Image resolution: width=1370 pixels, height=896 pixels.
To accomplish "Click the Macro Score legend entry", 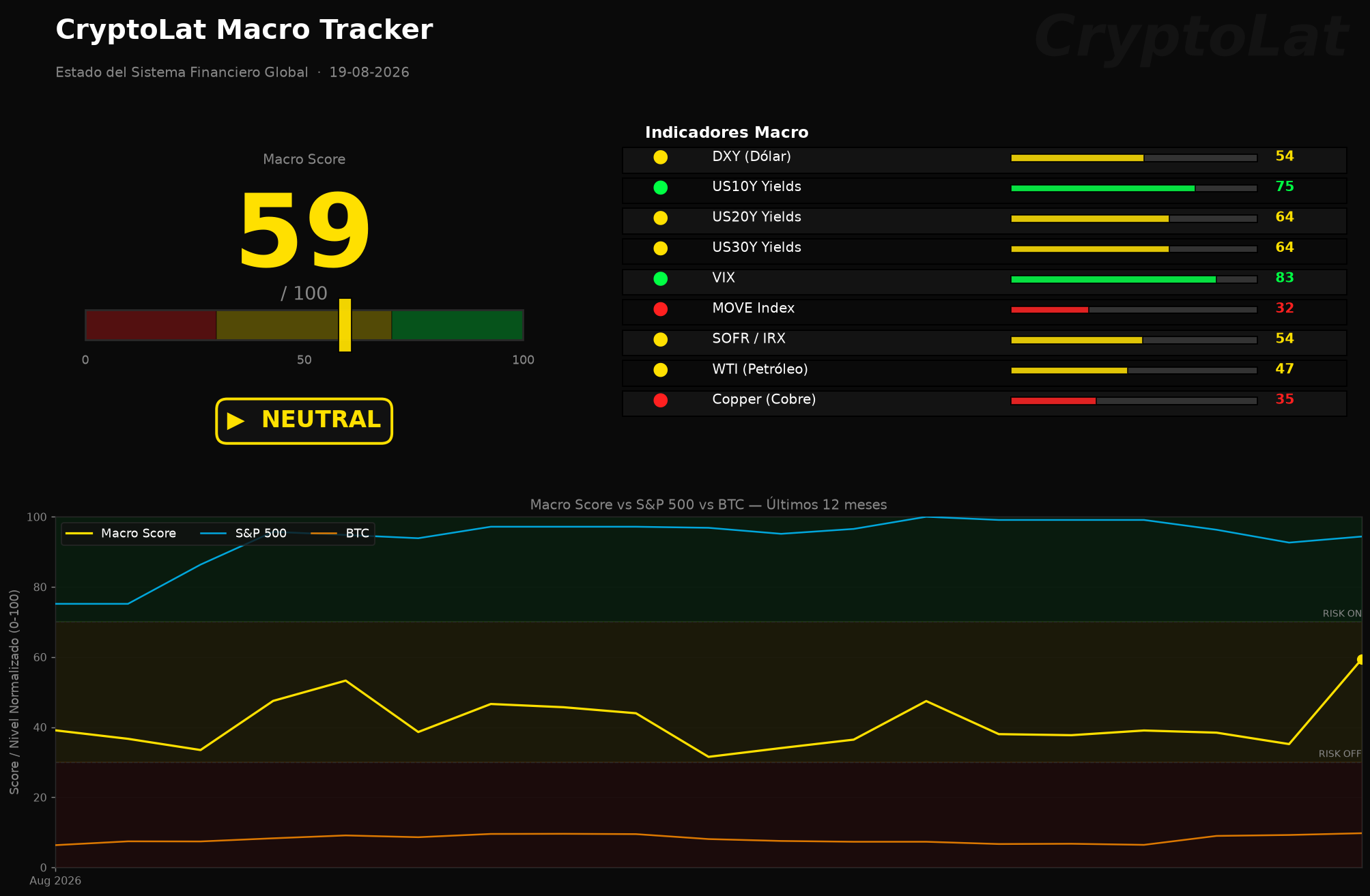I will (x=121, y=534).
